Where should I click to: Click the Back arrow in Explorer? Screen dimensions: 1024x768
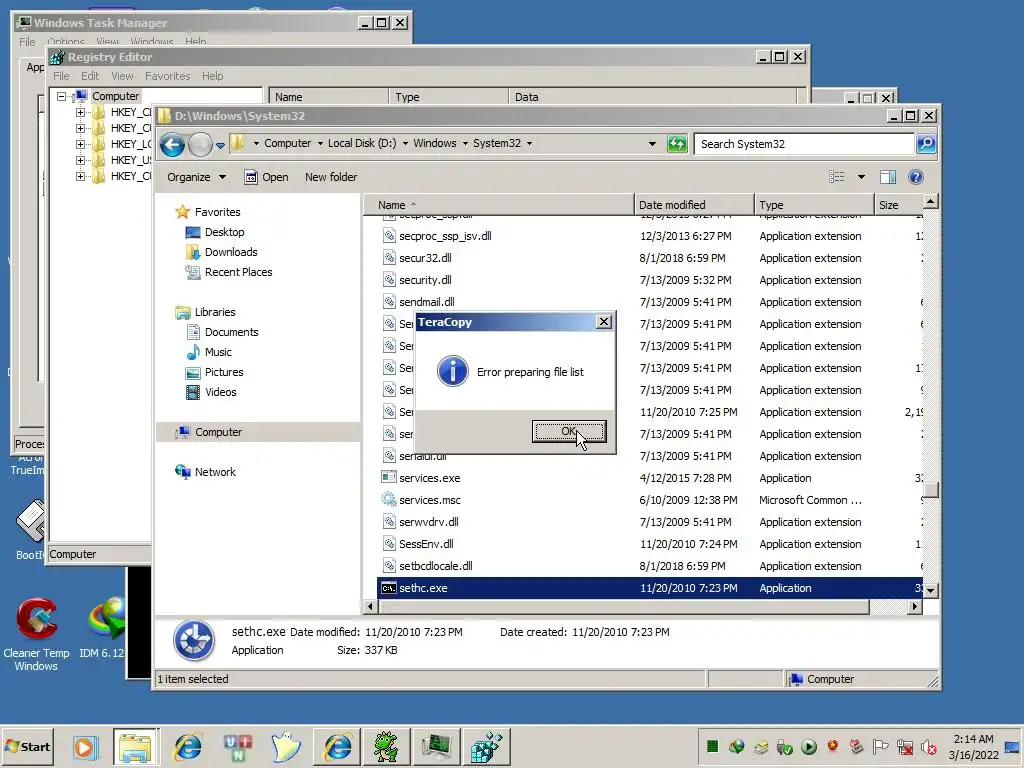point(172,144)
